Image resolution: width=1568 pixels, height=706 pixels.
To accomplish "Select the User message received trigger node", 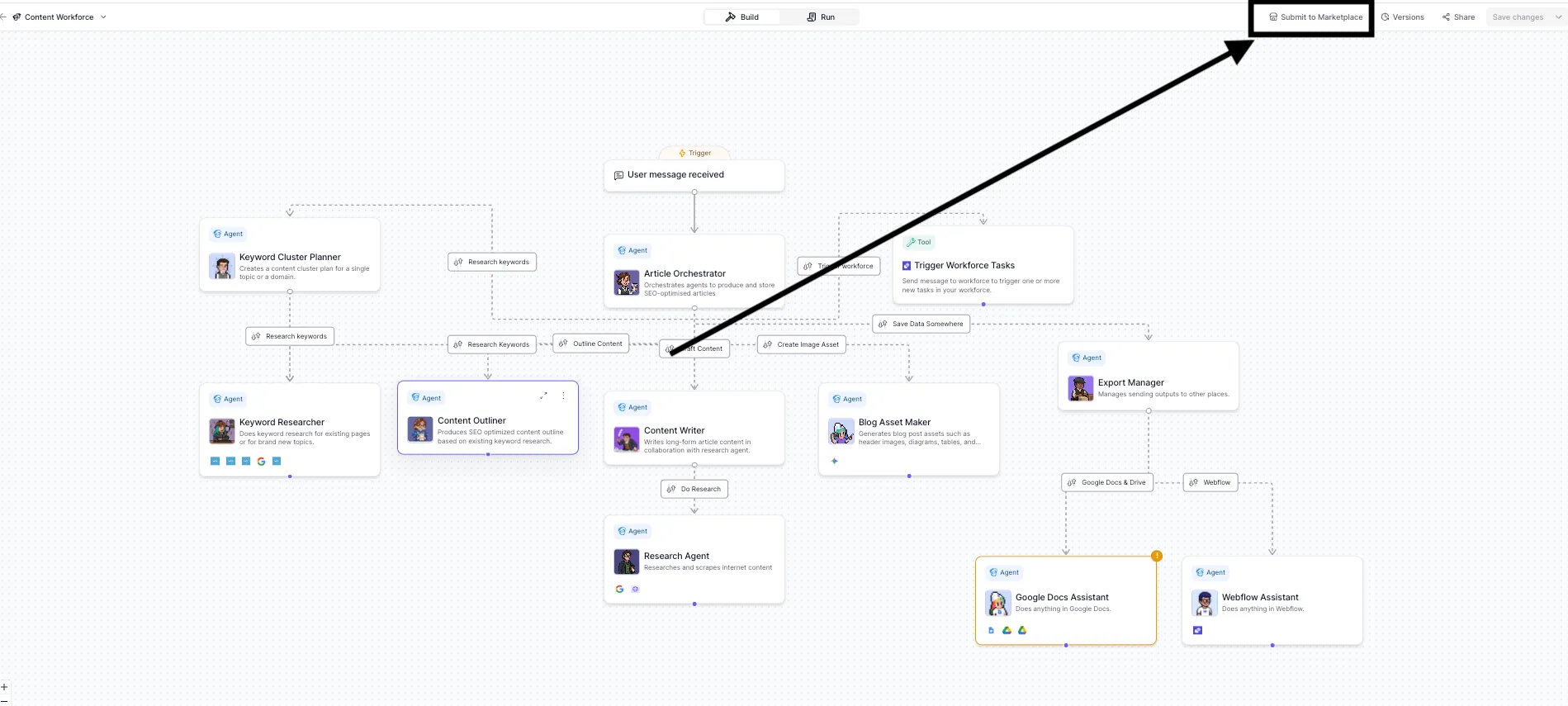I will [694, 175].
